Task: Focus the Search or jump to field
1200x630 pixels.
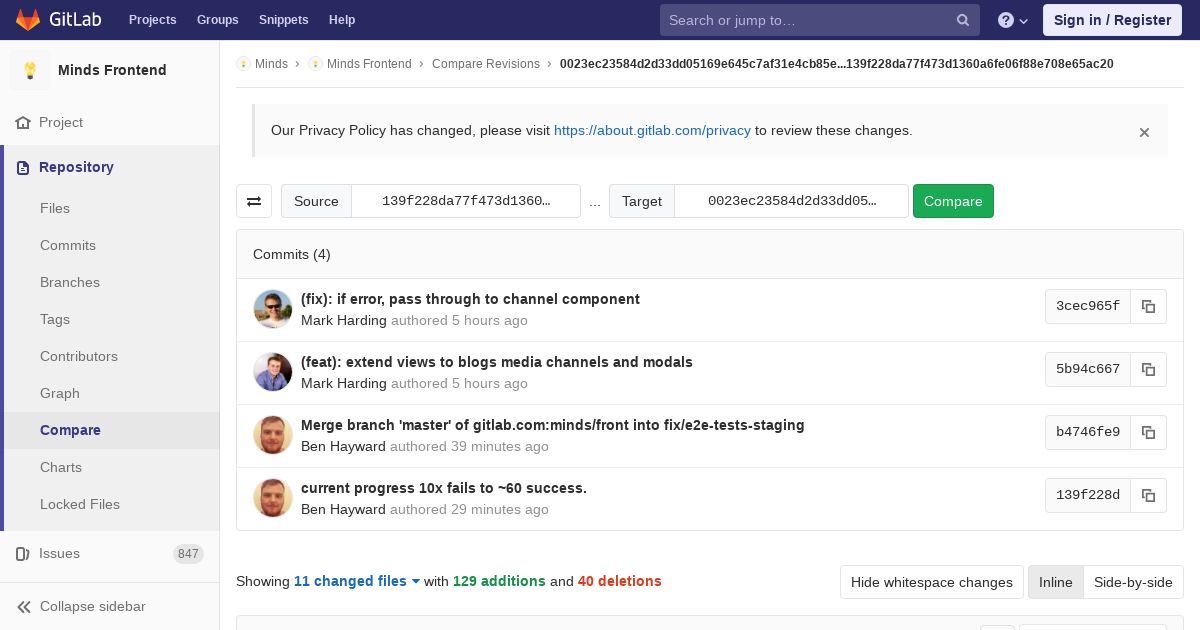Action: 810,20
